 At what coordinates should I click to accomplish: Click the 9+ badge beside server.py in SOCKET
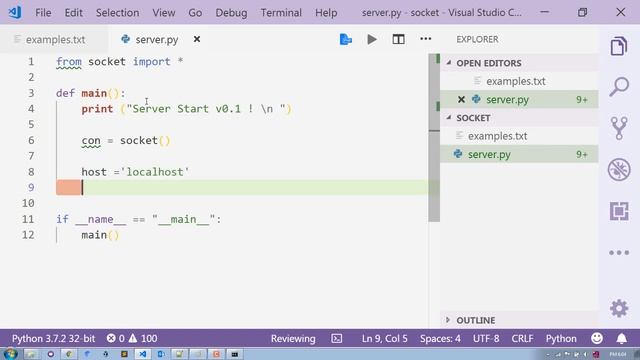(x=582, y=154)
